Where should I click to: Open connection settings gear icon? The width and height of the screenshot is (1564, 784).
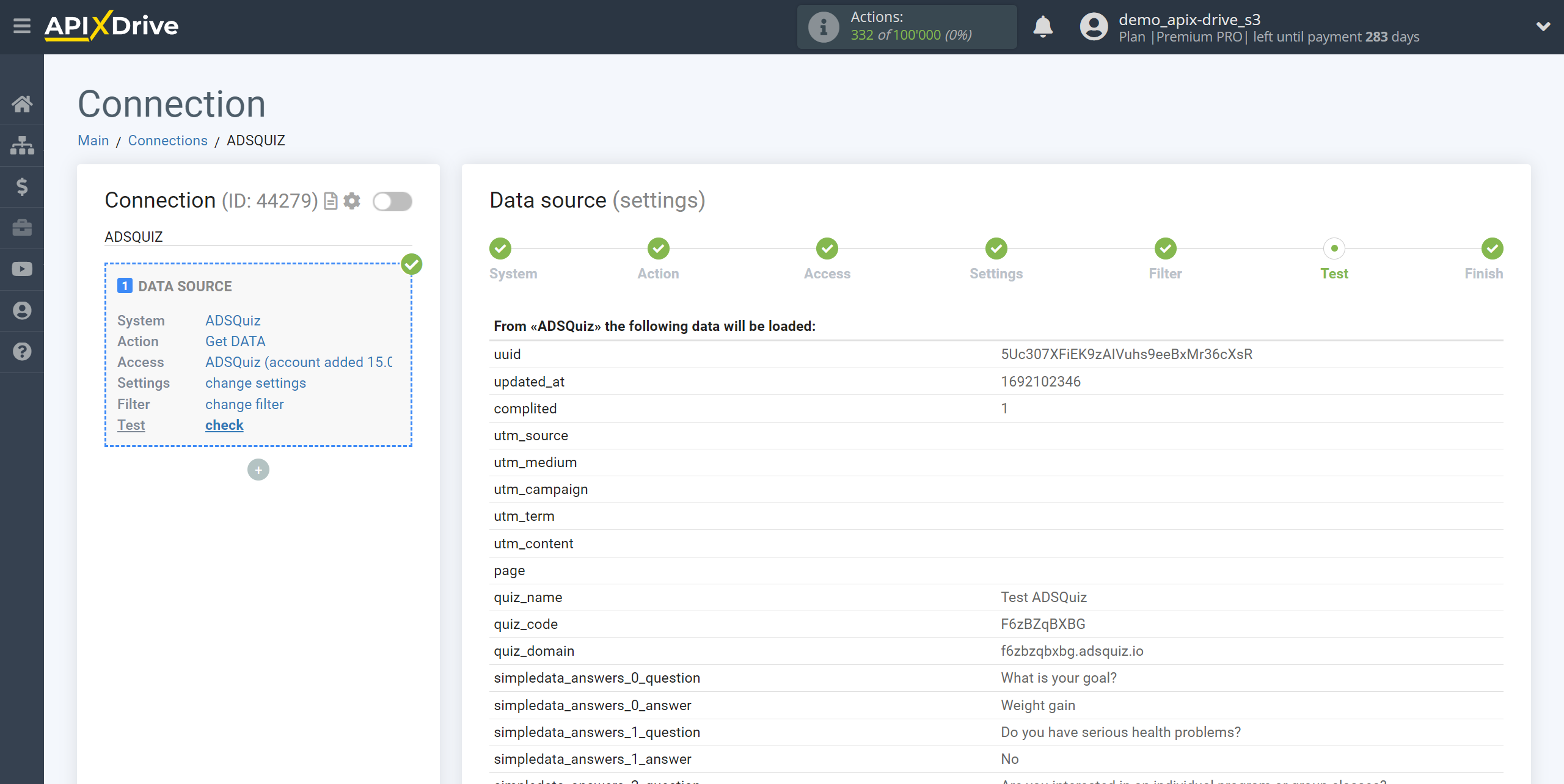coord(352,201)
